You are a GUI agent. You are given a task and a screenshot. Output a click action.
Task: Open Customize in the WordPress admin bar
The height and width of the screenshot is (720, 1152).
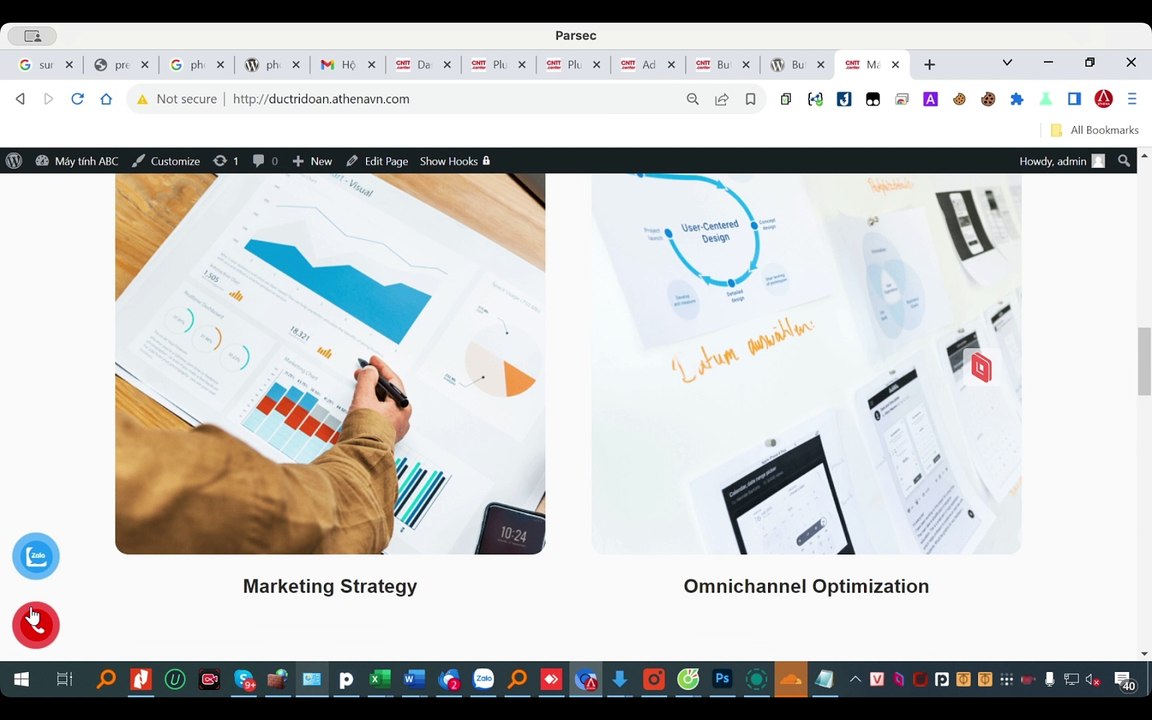(x=166, y=161)
